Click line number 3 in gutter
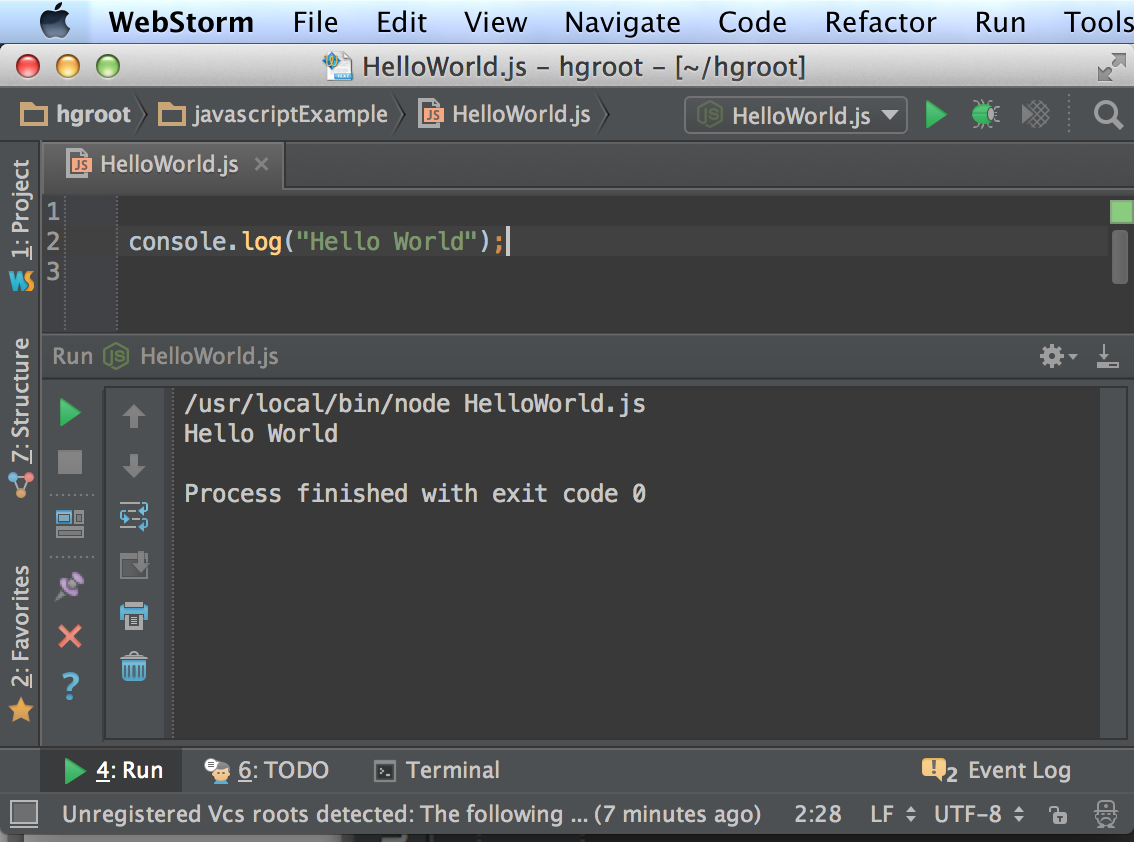 53,271
